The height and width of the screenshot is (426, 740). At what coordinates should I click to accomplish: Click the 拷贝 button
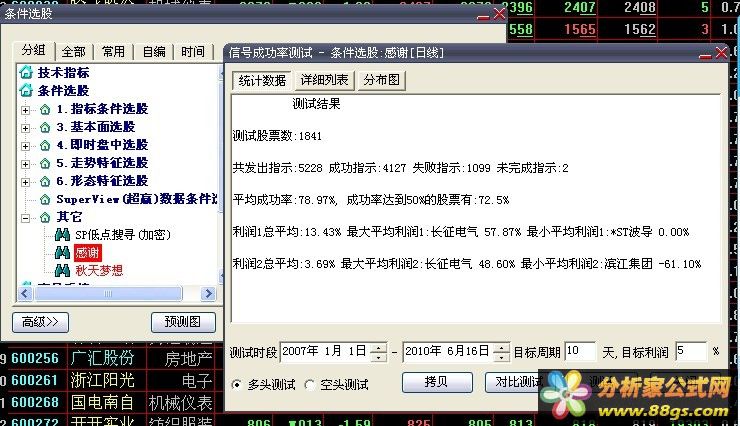[x=437, y=382]
